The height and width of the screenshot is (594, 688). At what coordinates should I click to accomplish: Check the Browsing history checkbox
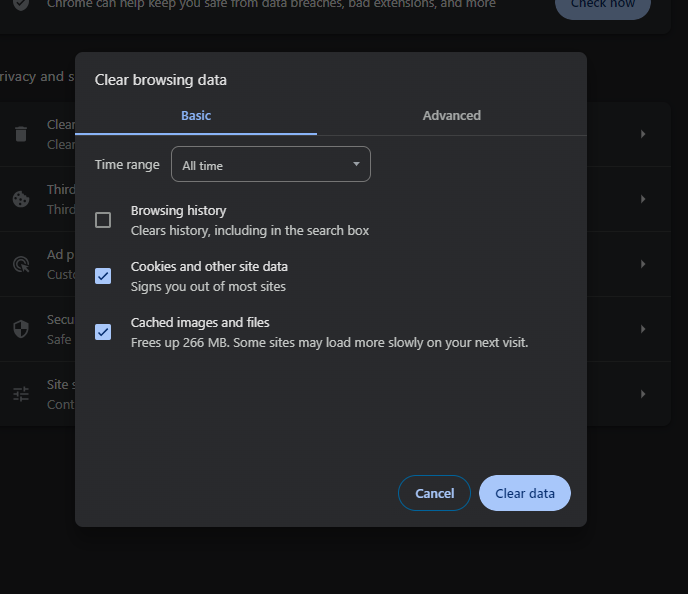point(103,220)
